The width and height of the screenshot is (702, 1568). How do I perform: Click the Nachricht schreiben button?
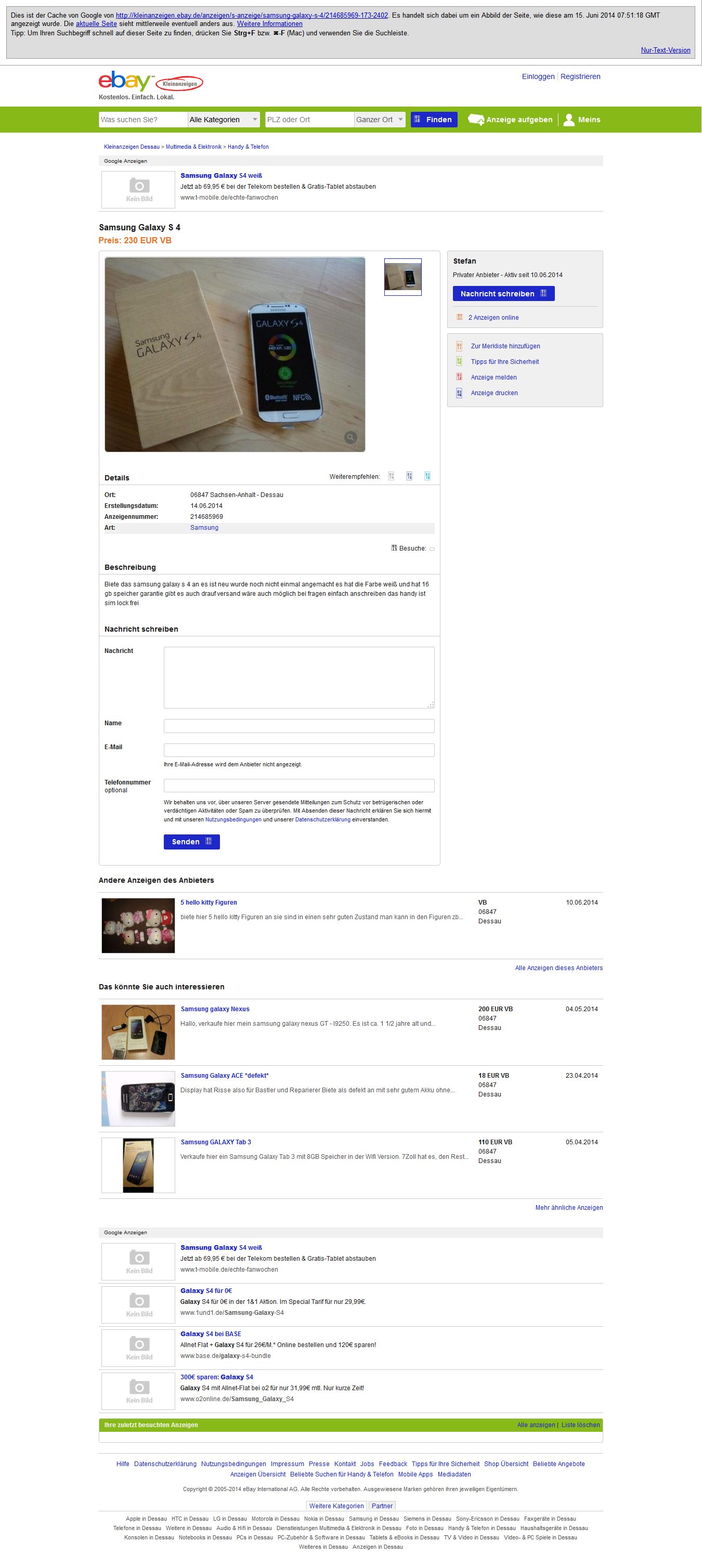[503, 294]
